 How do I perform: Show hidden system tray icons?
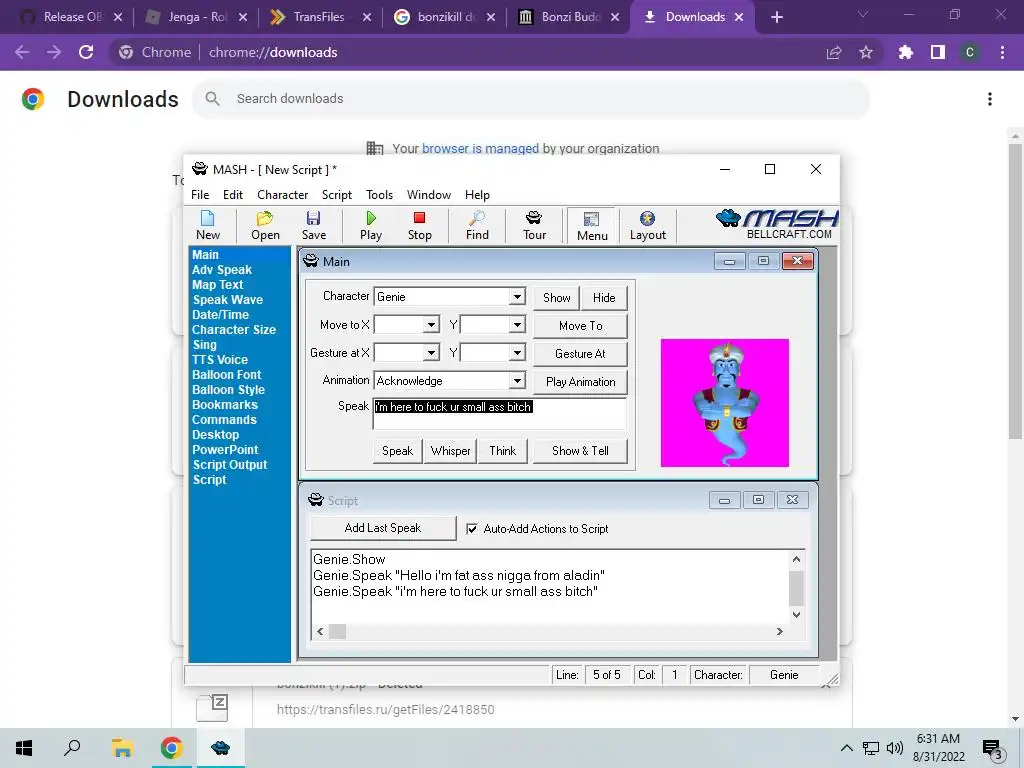846,748
